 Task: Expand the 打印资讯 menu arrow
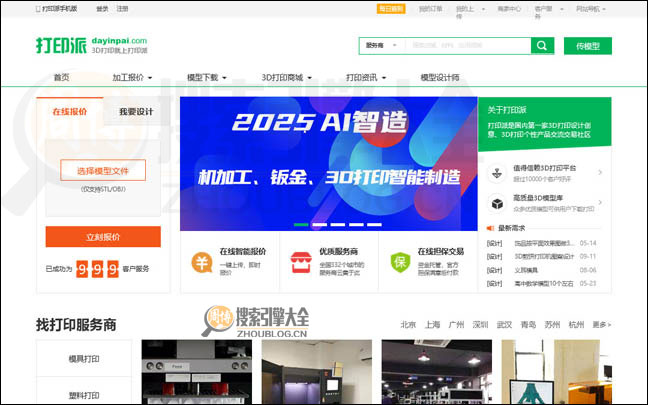coord(384,78)
